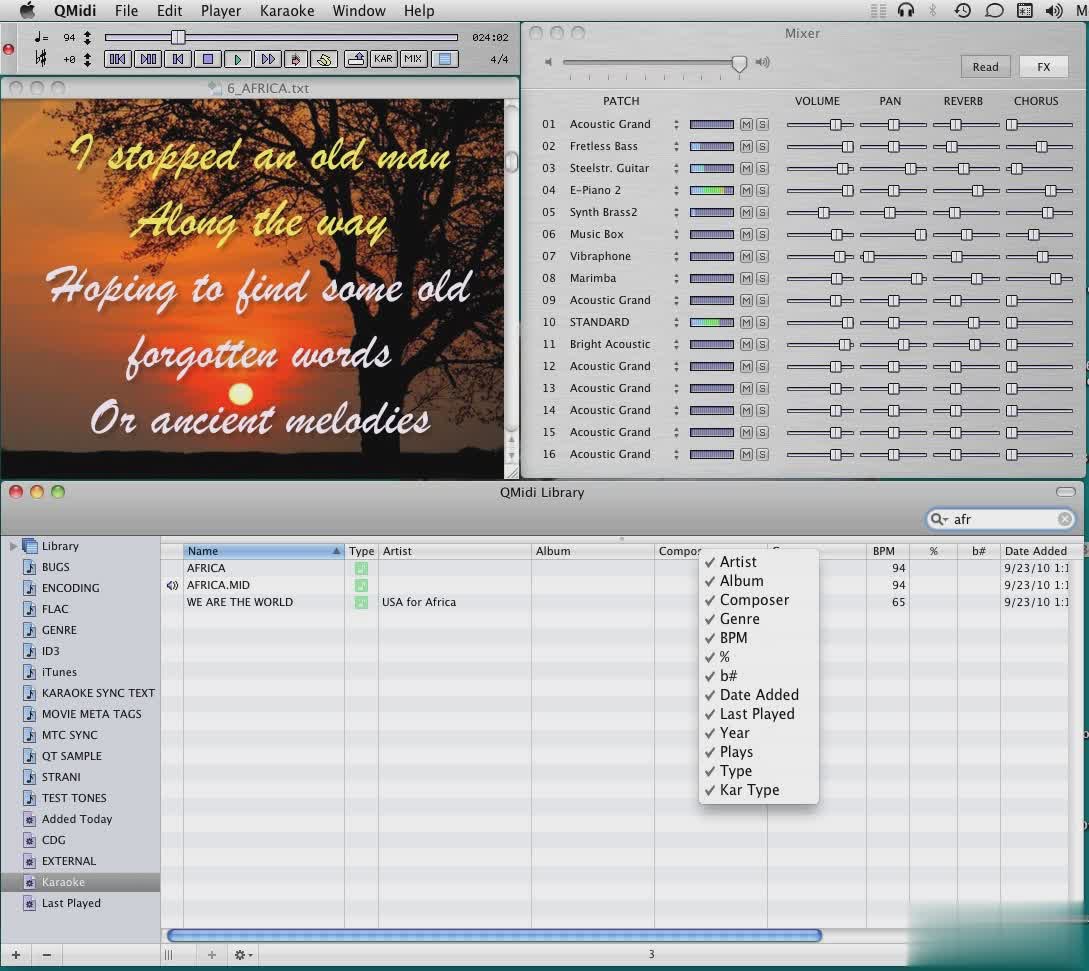Screen dimensions: 1089x971
Task: Select WE ARE THE WORLD in the library
Action: (240, 602)
